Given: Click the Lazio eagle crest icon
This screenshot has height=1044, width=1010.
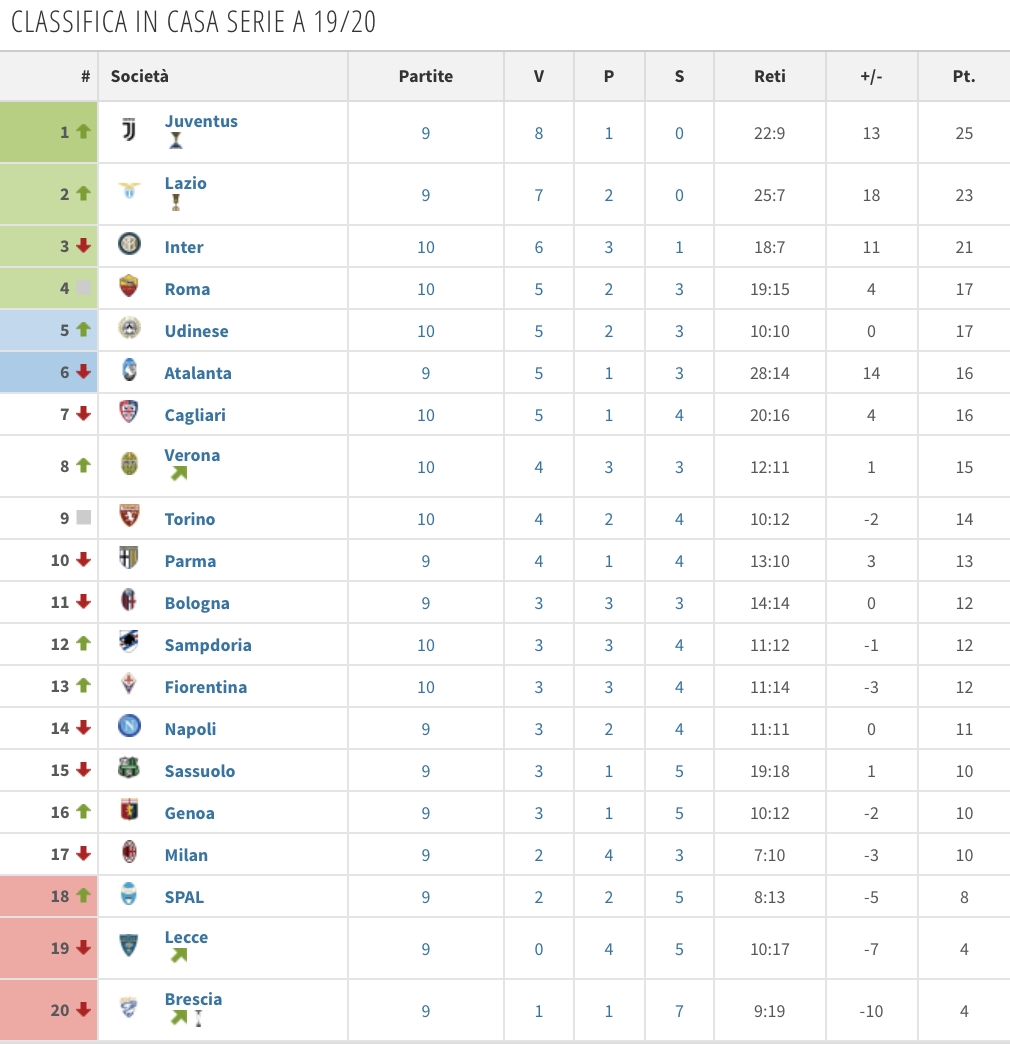Looking at the screenshot, I should 129,191.
